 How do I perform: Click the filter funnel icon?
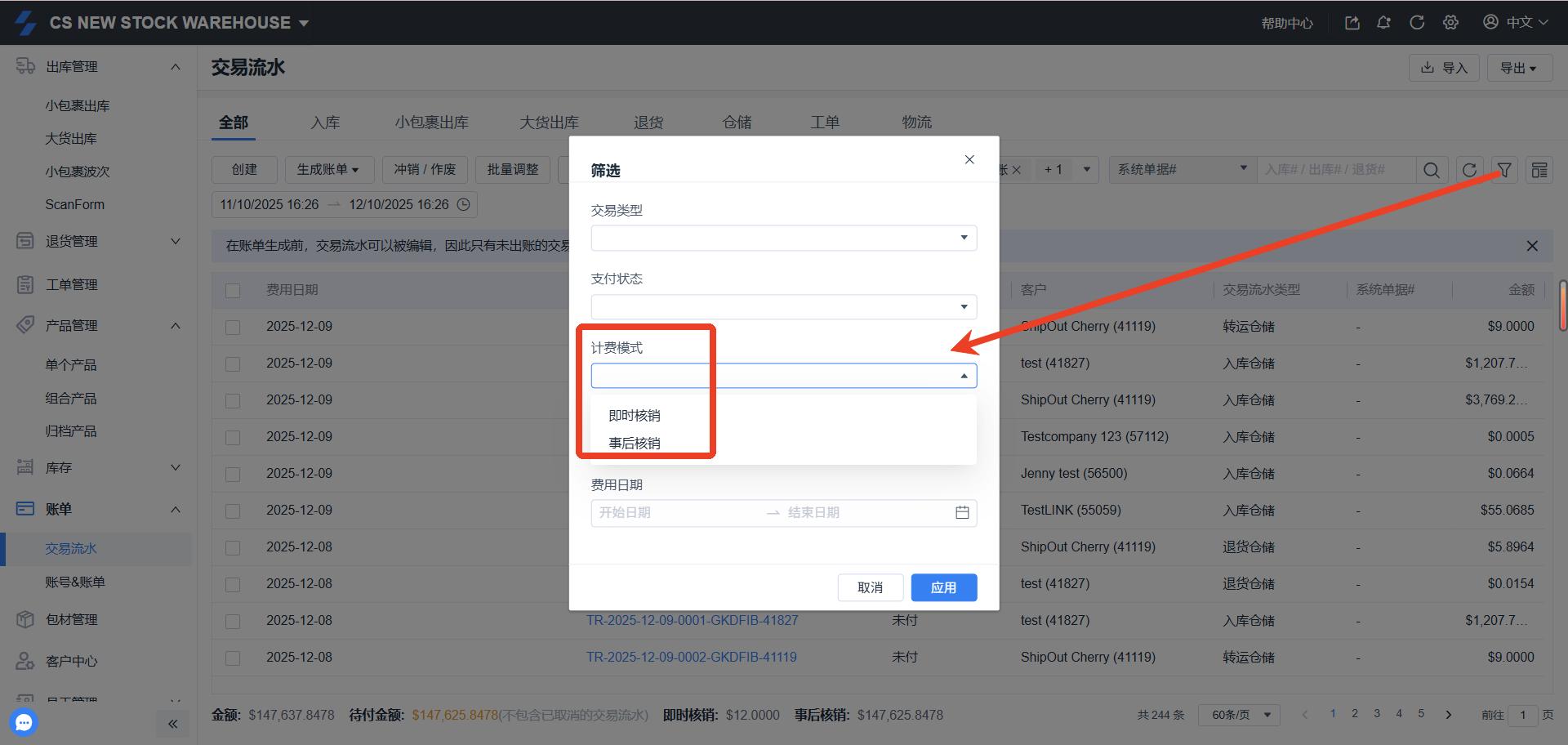click(1503, 170)
